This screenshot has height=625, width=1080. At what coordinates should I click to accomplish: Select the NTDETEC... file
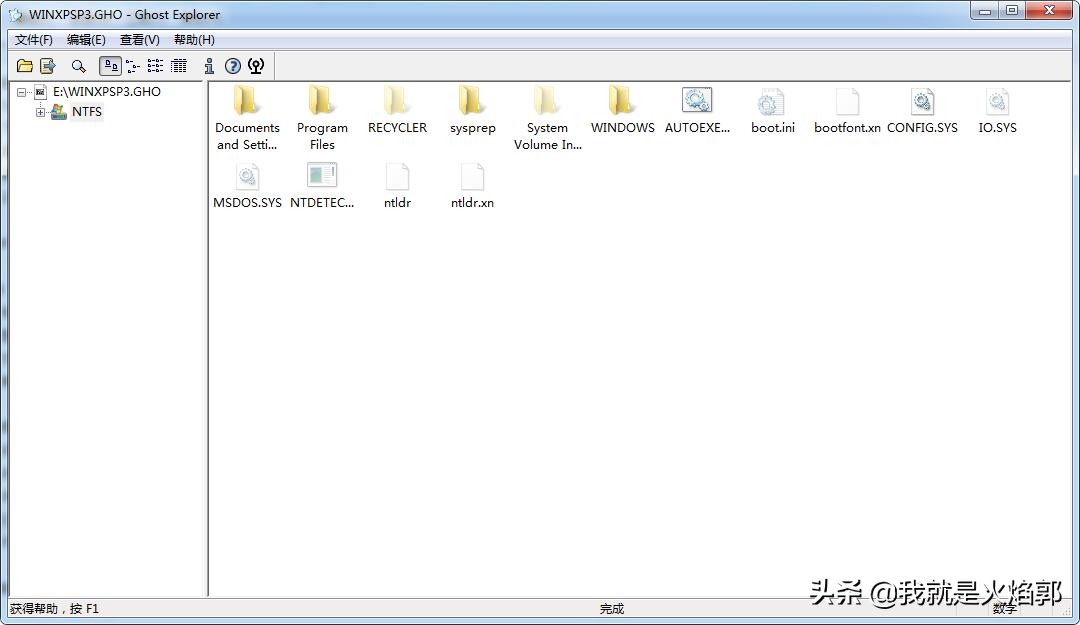click(322, 185)
